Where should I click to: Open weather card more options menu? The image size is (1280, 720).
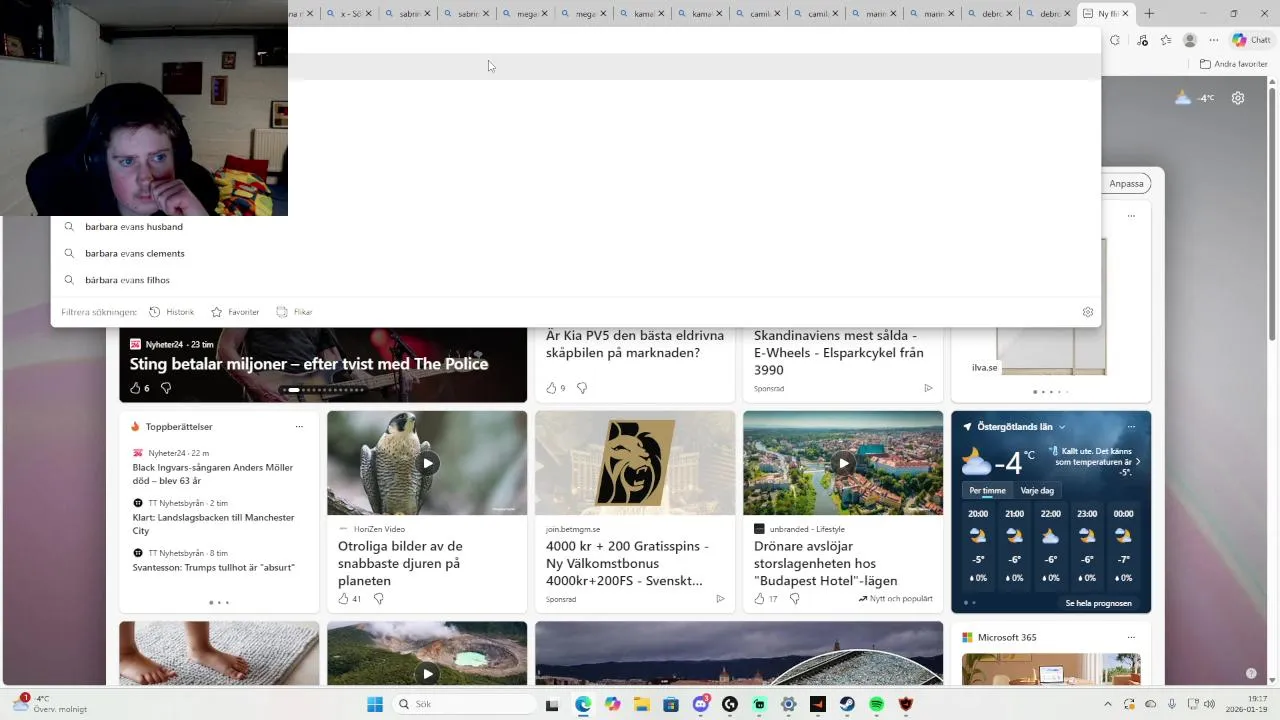tap(1131, 427)
